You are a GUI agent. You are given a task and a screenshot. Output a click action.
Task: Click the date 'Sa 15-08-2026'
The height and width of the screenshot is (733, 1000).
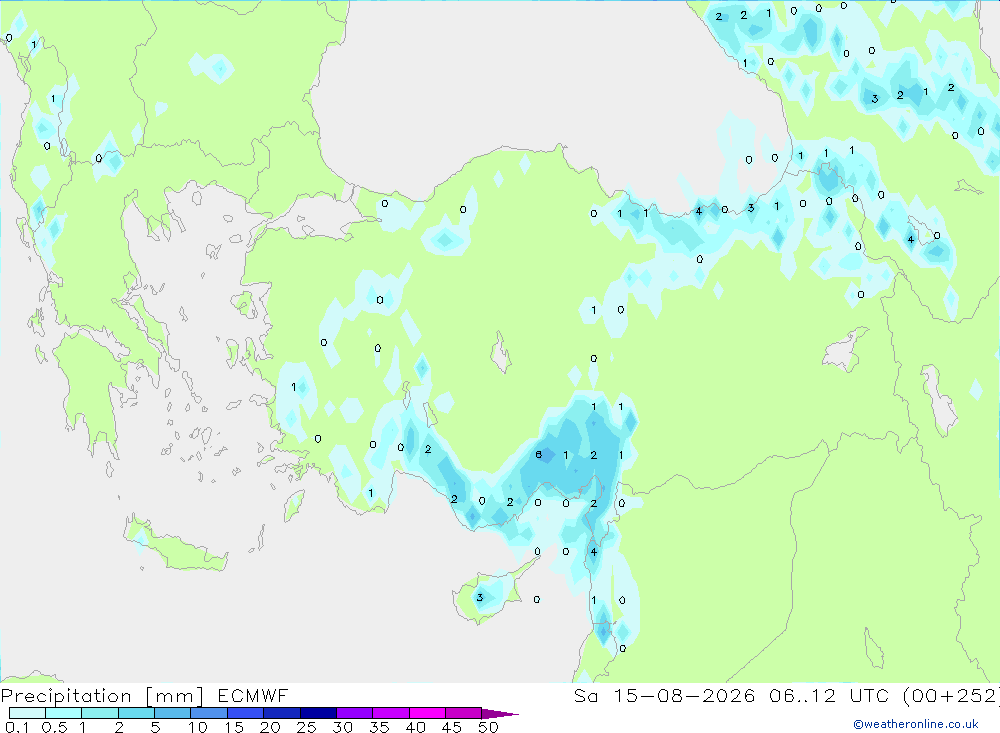665,695
